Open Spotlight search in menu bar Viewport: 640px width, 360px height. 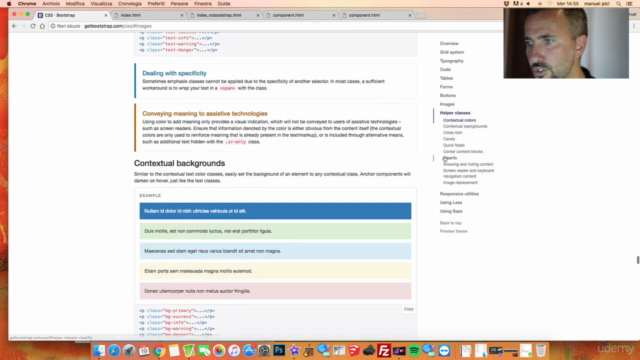click(619, 4)
